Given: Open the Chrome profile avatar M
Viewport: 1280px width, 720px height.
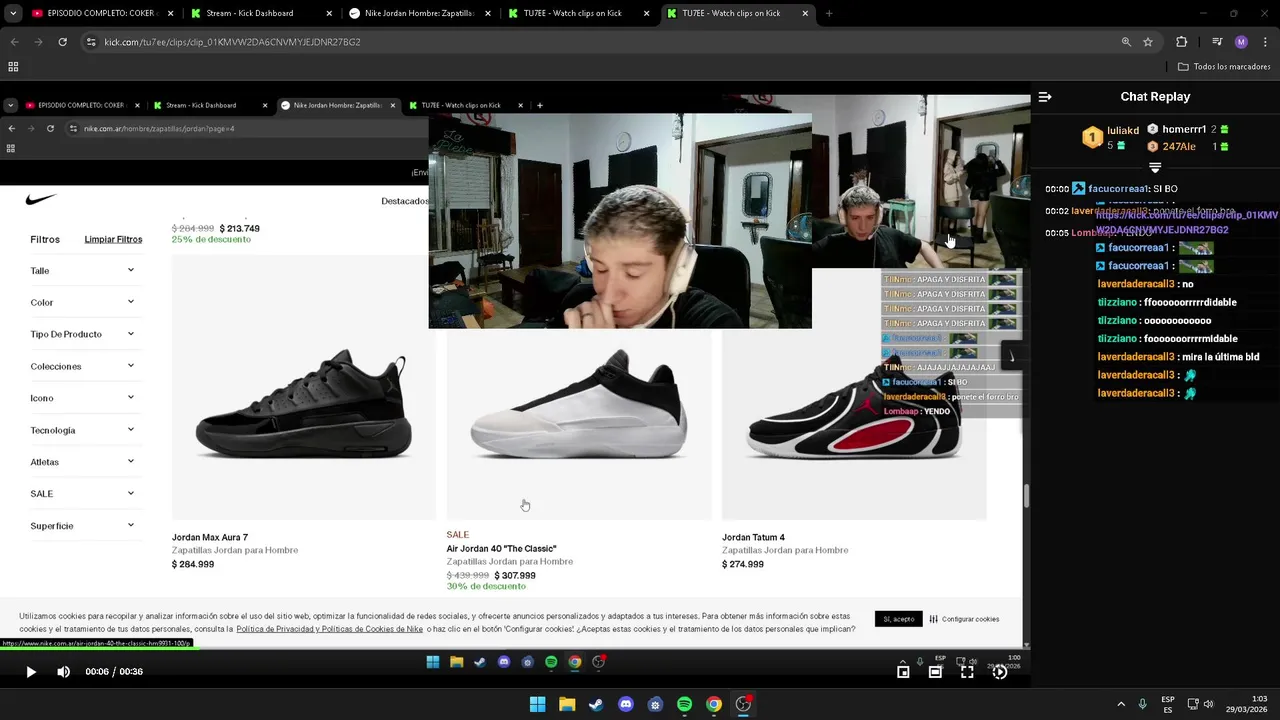Looking at the screenshot, I should 1241,42.
